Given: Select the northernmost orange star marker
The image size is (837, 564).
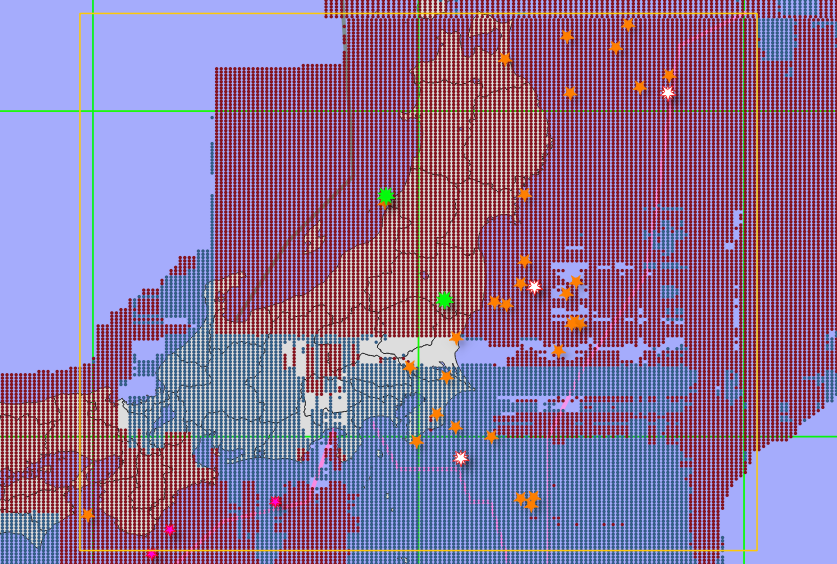Looking at the screenshot, I should (628, 25).
